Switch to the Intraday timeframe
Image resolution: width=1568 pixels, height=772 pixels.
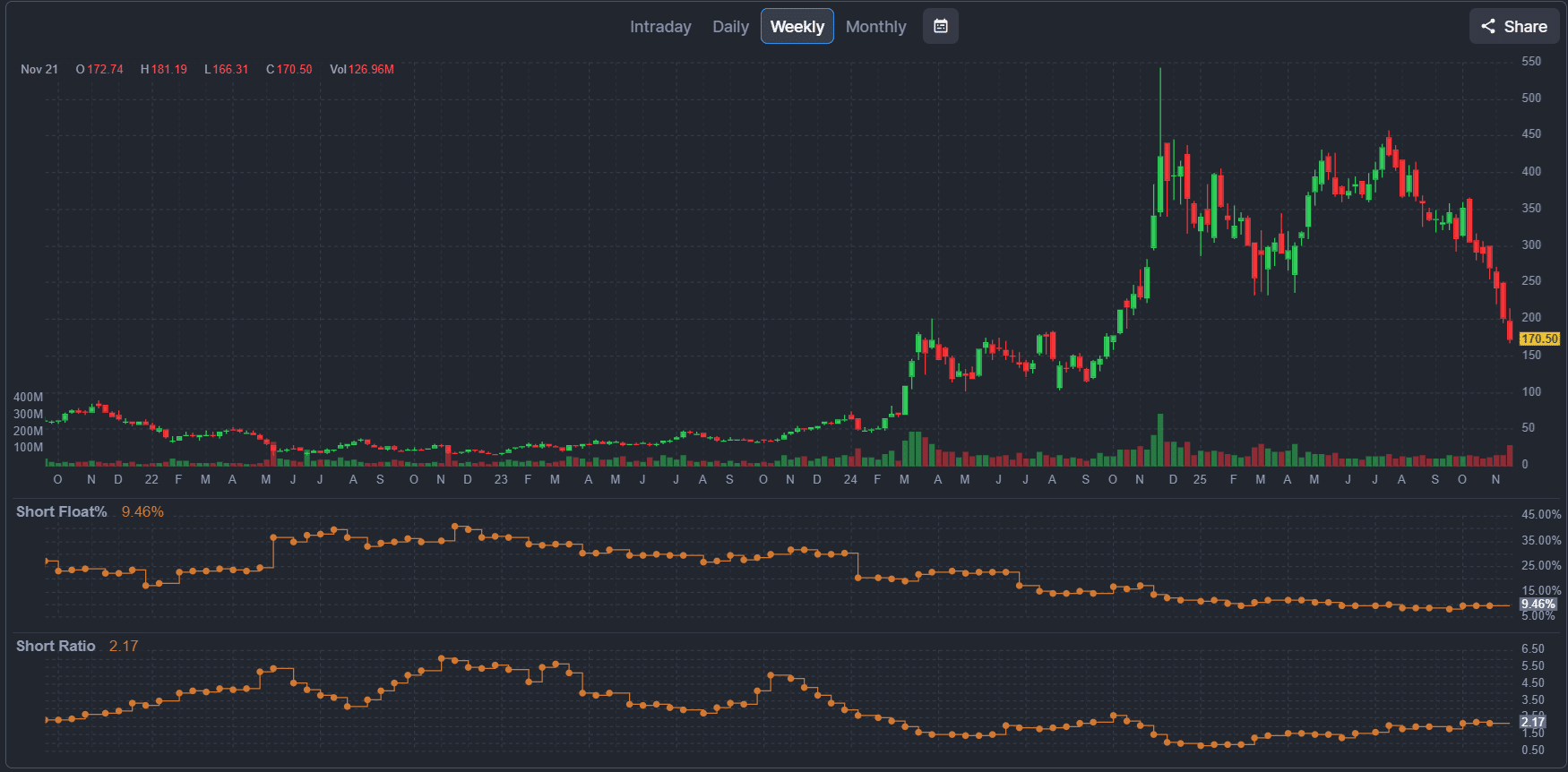pos(660,27)
